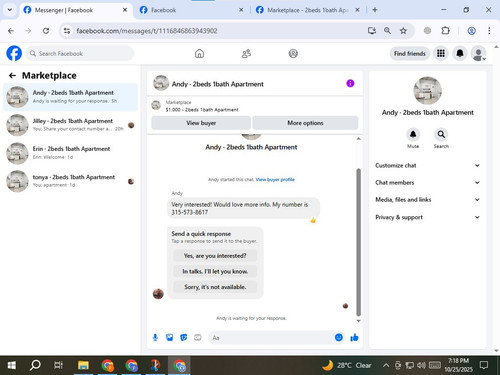Choose a GIF icon

pos(198,338)
